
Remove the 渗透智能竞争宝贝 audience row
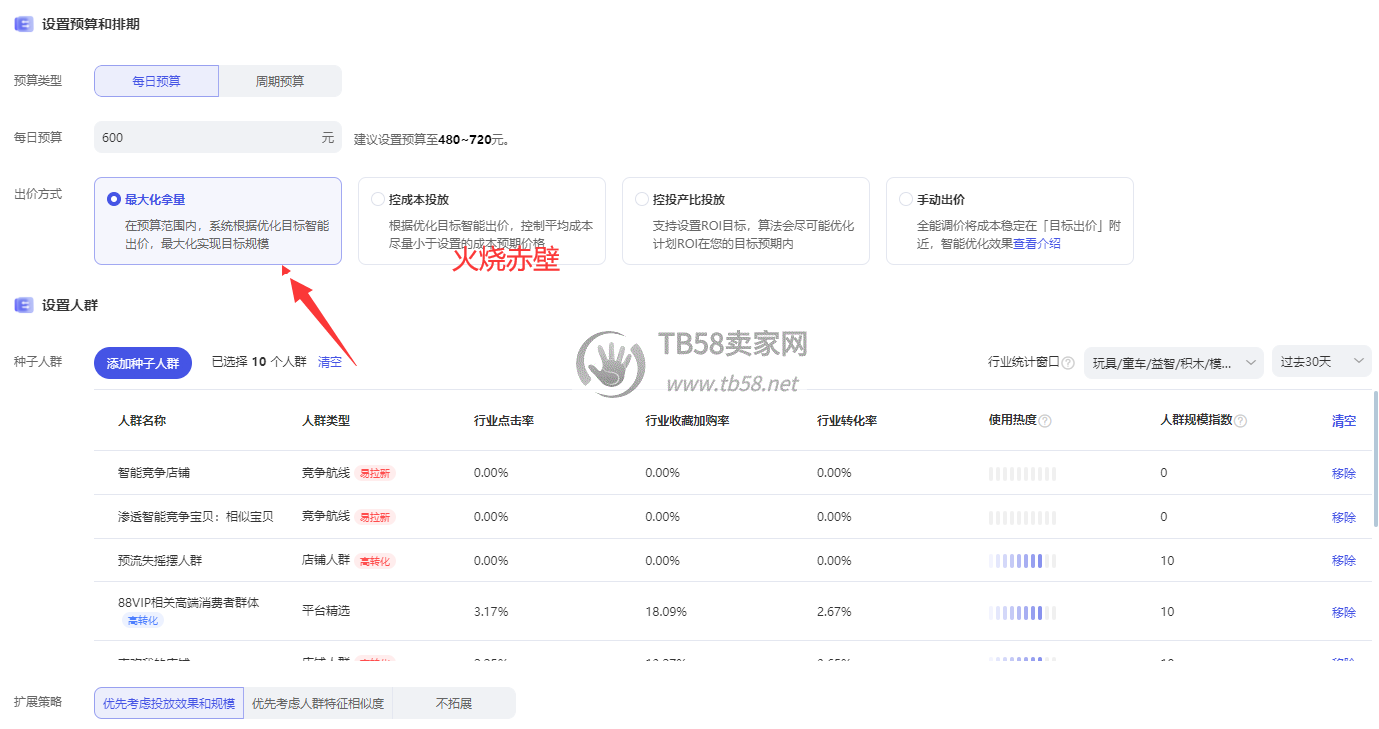(x=1344, y=517)
